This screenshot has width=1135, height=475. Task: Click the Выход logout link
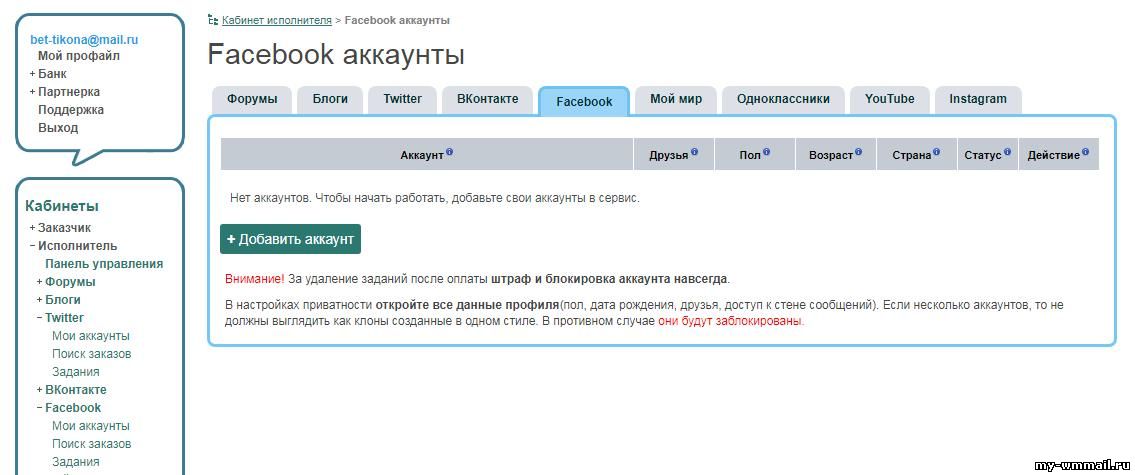tap(58, 128)
